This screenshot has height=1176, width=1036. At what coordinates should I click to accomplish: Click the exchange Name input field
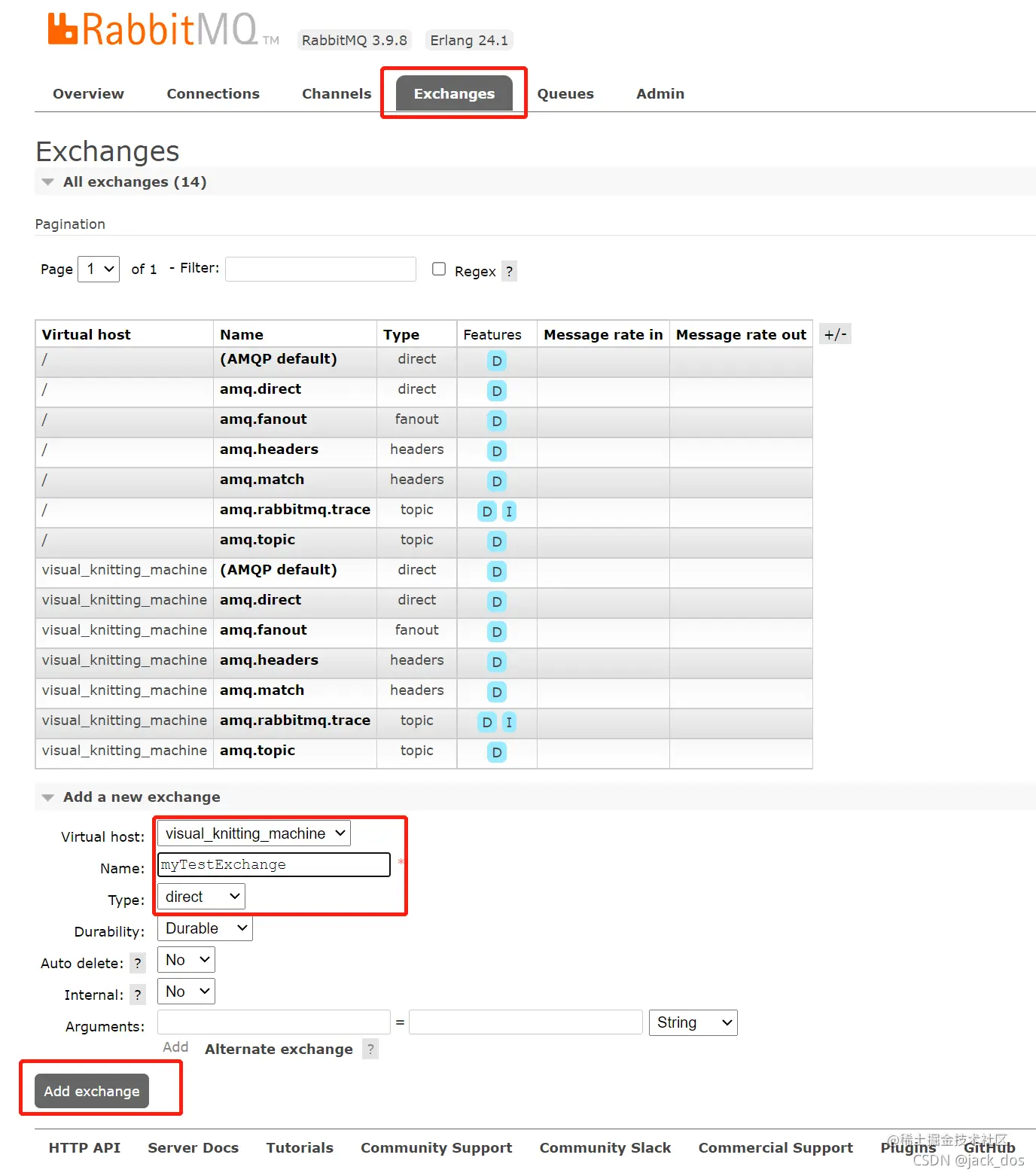pyautogui.click(x=274, y=864)
